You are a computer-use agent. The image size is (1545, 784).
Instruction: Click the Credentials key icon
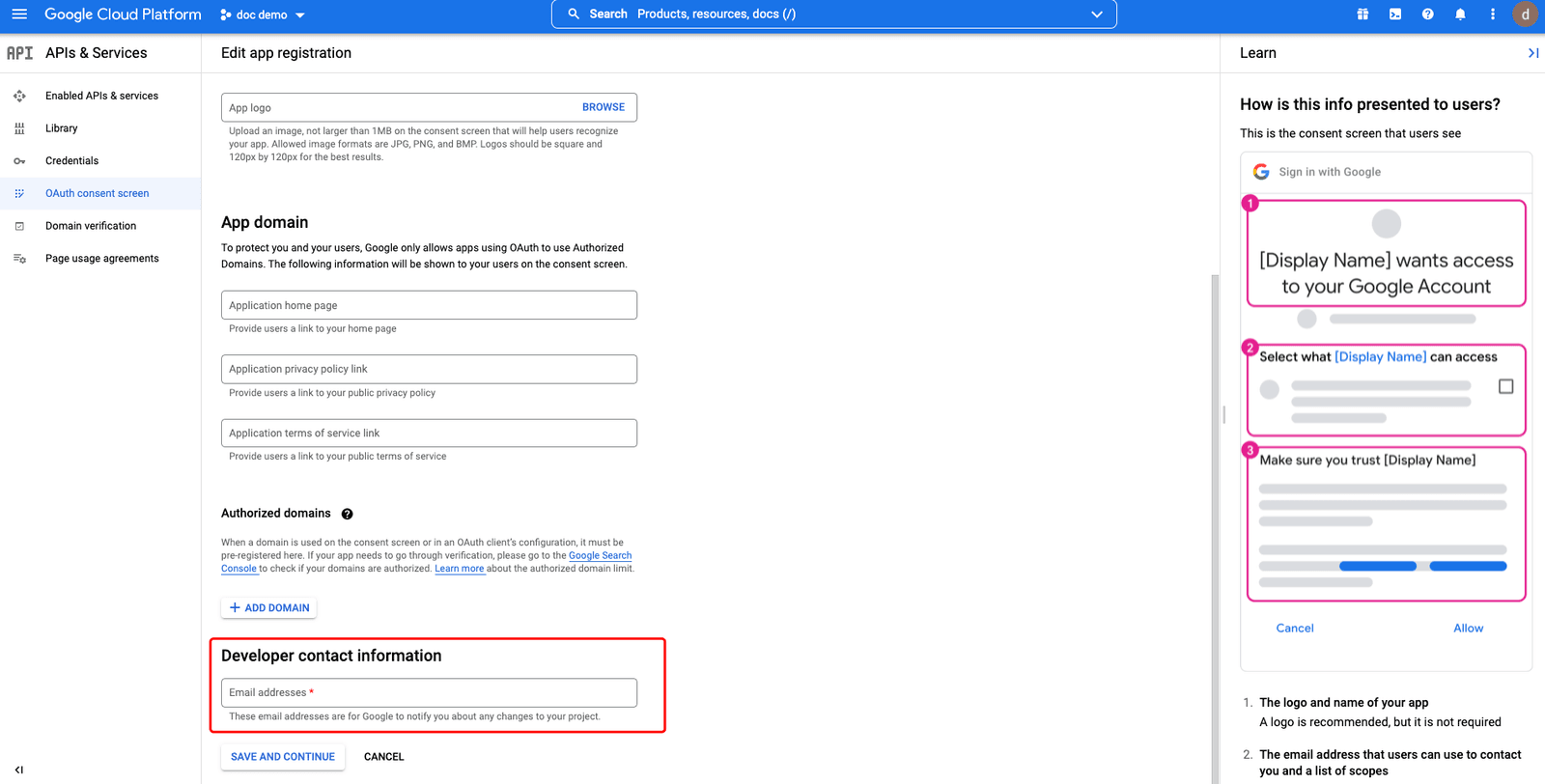point(19,161)
